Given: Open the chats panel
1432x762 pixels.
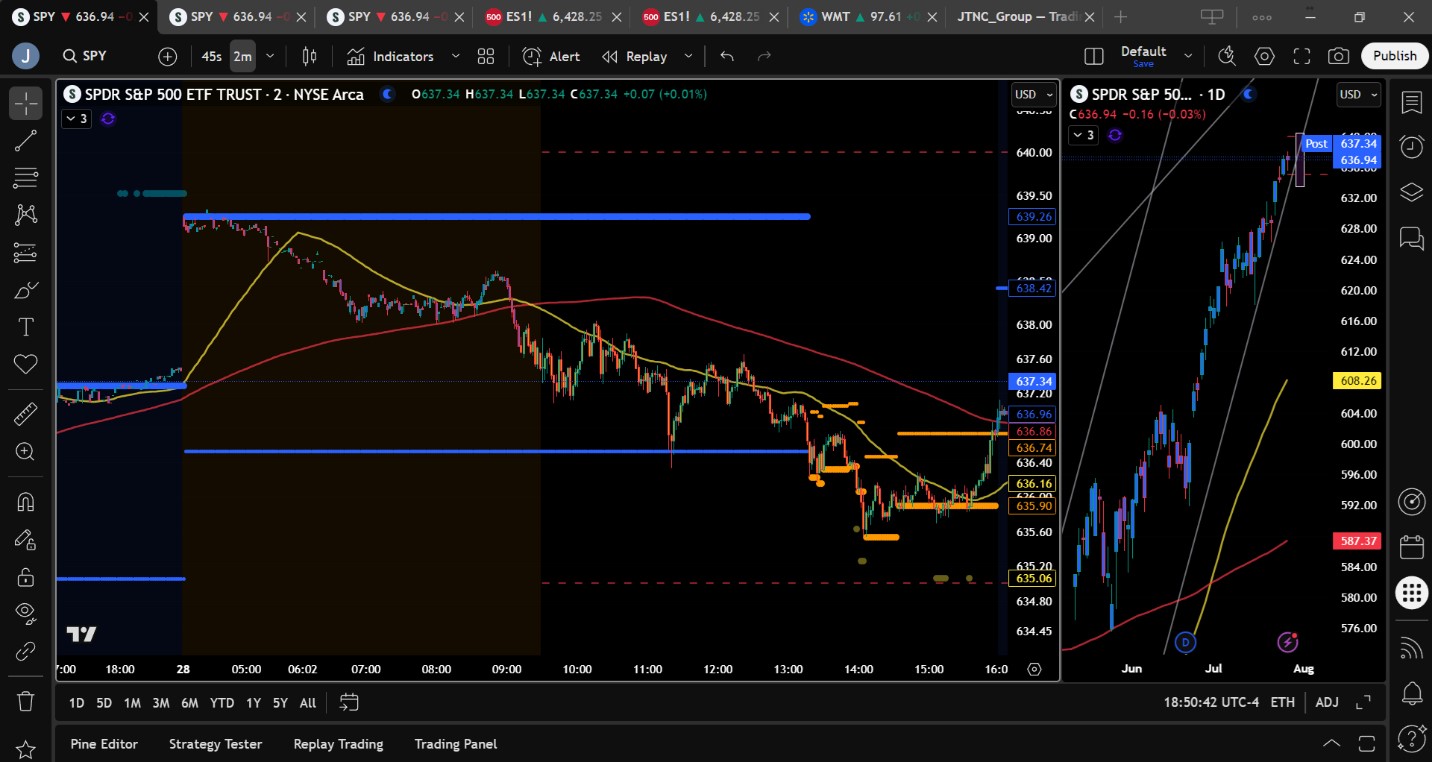Looking at the screenshot, I should point(1411,237).
